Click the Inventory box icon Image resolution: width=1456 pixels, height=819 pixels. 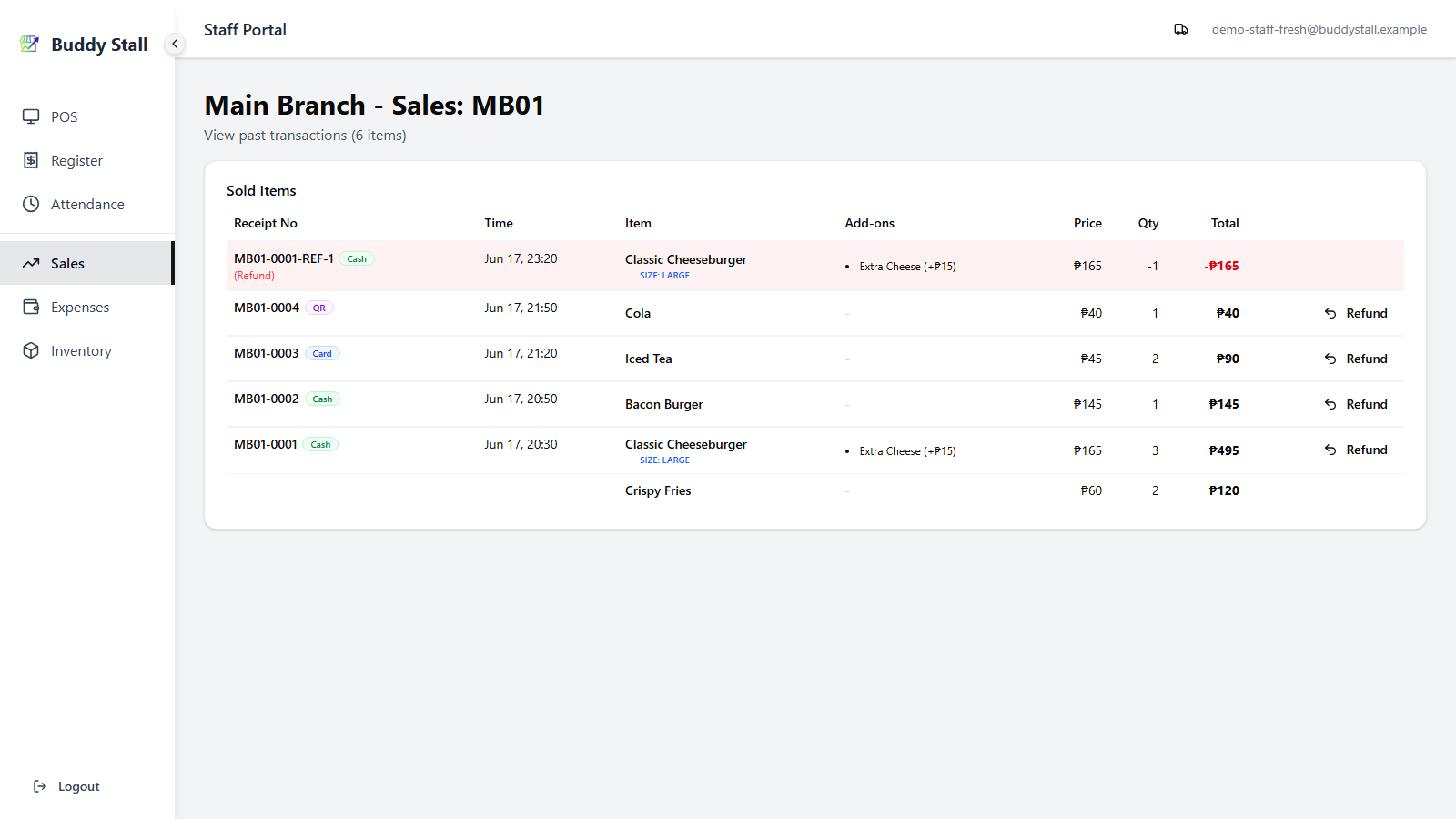[31, 350]
